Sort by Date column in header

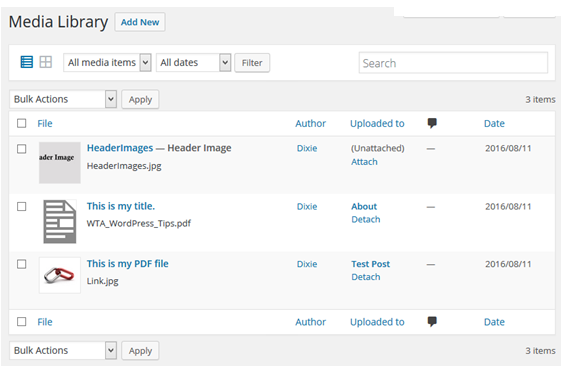click(494, 124)
